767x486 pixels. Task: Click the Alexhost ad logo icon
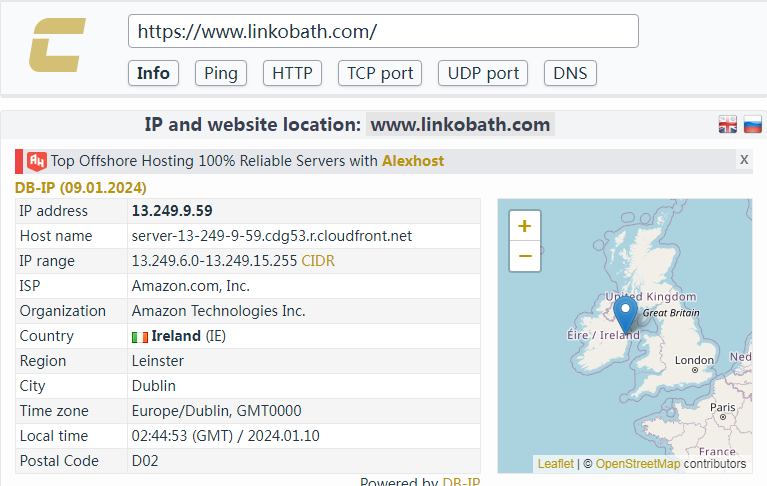click(37, 161)
